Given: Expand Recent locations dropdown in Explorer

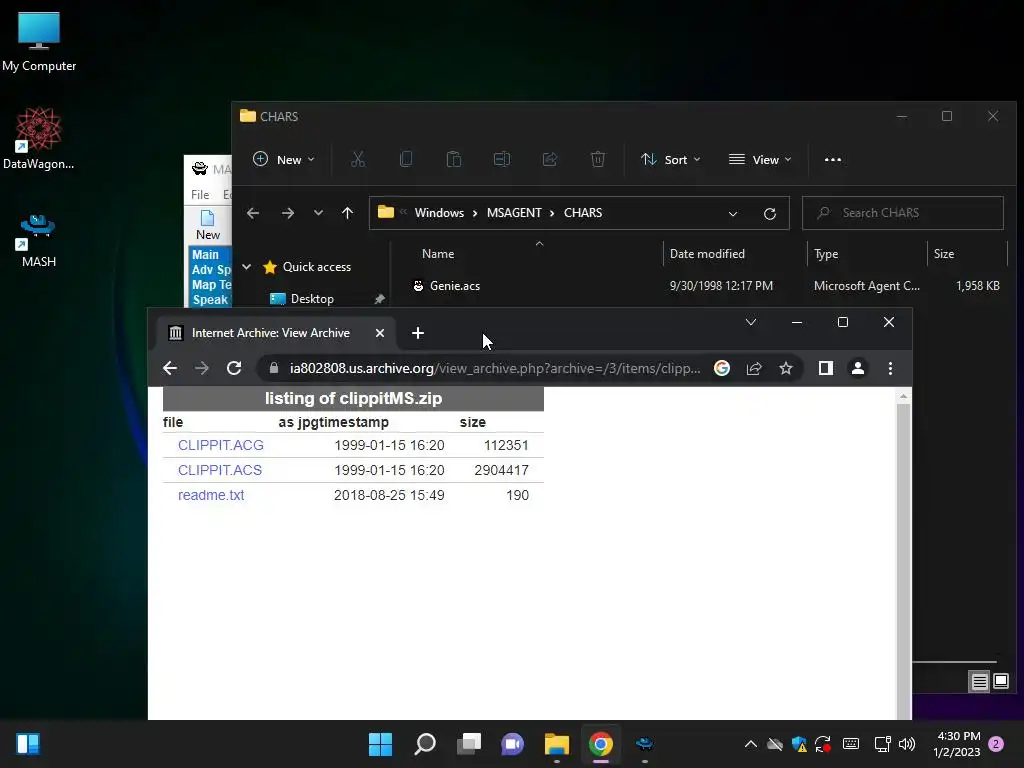Looking at the screenshot, I should click(318, 213).
